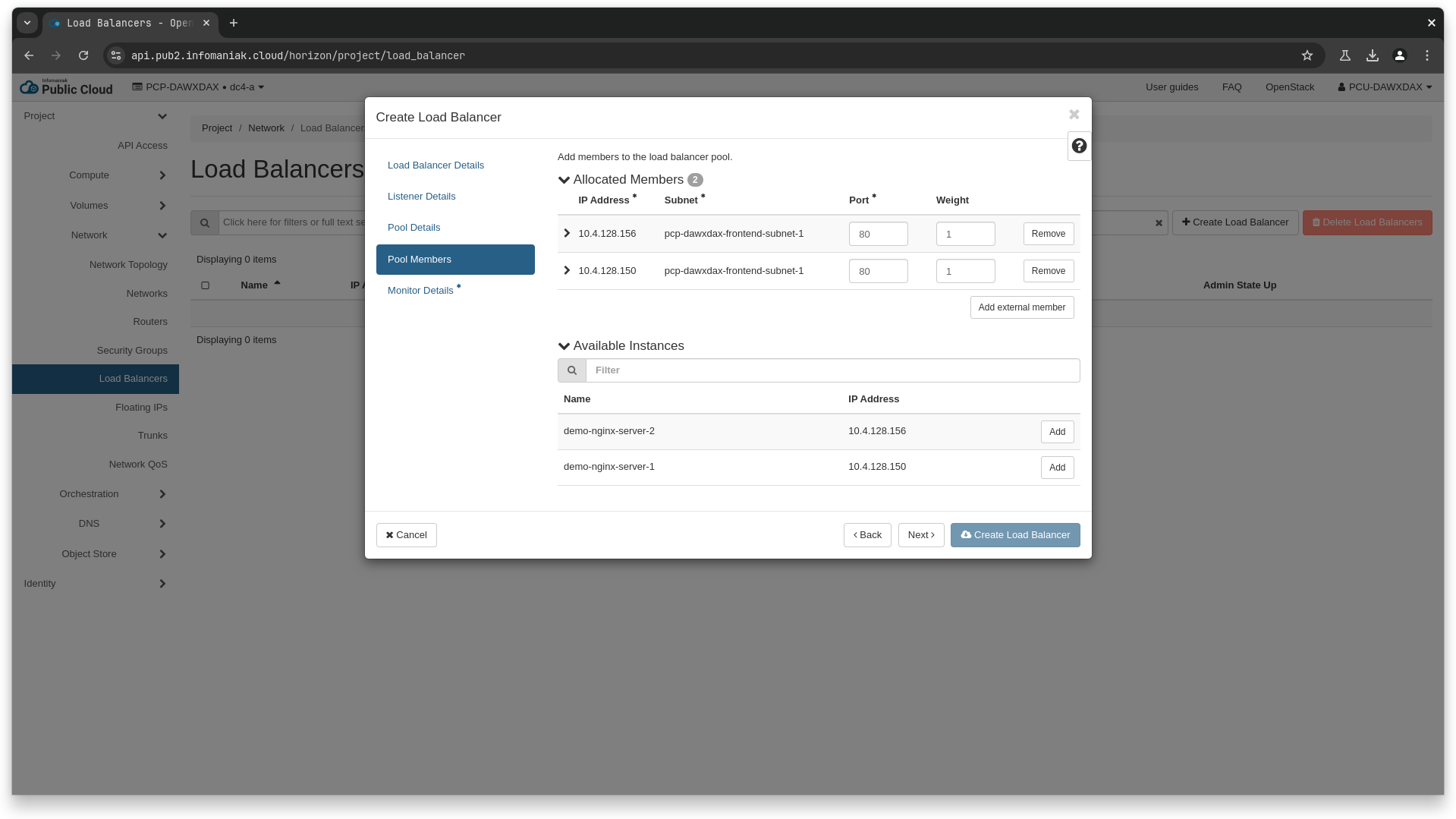Collapse the Allocated Members section
The width and height of the screenshot is (1456, 819).
564,180
